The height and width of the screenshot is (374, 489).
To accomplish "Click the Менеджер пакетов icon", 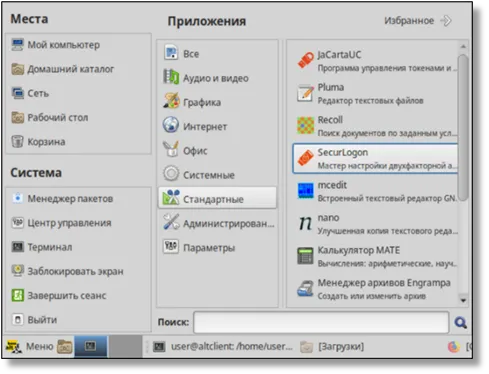I will (17, 198).
